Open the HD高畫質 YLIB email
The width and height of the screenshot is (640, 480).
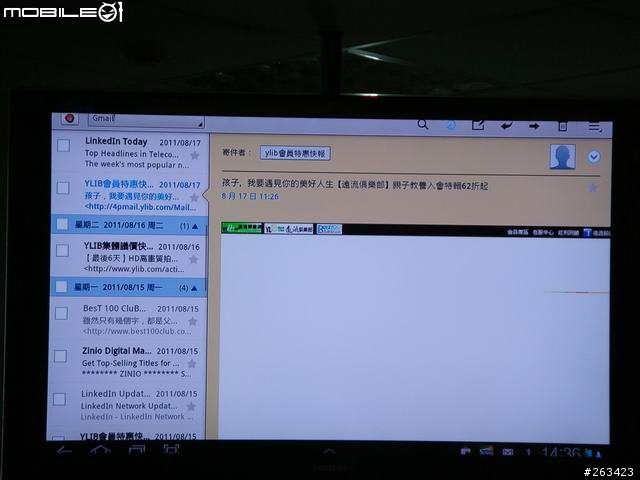tap(129, 257)
